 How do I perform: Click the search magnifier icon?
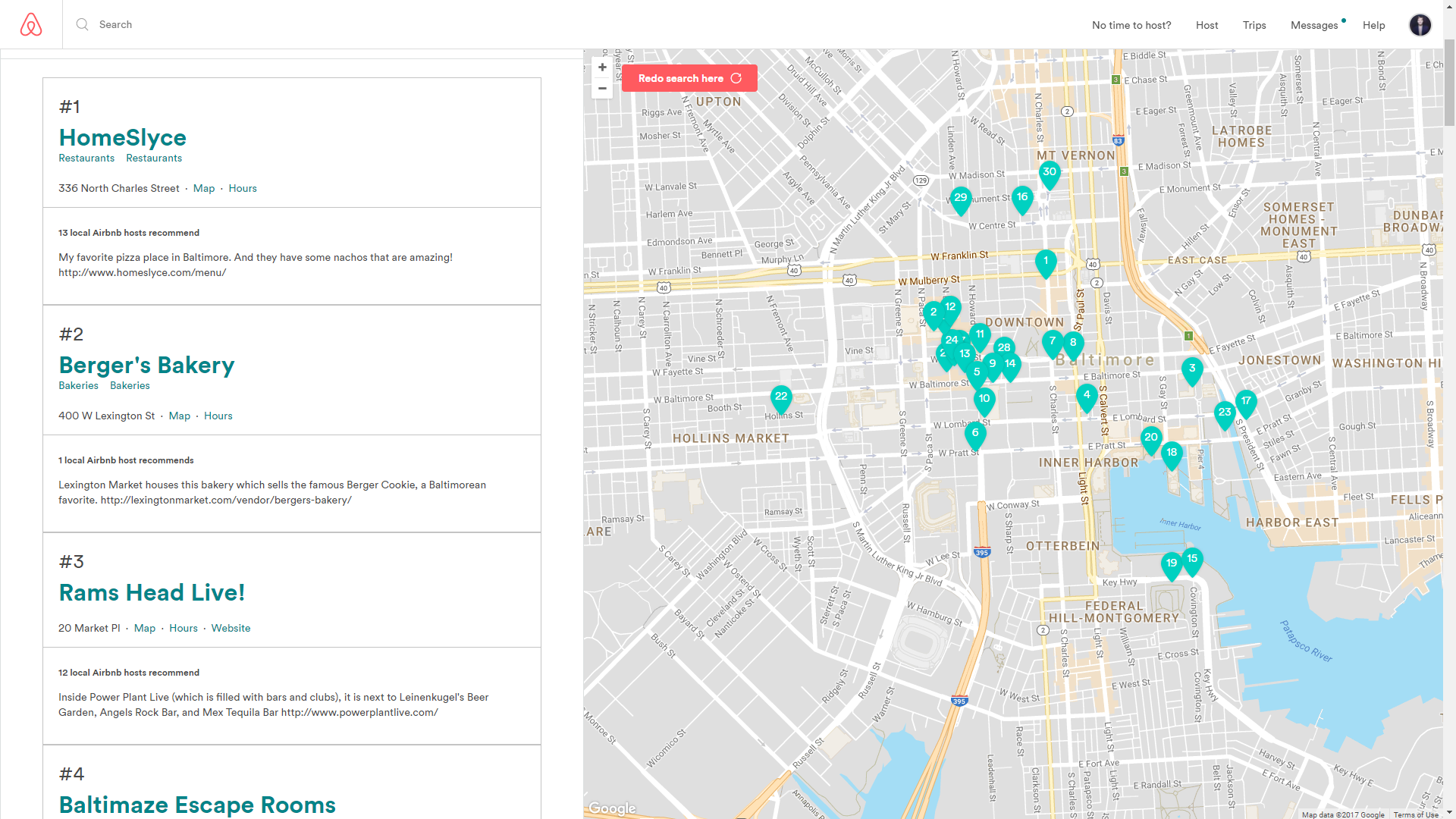point(82,24)
